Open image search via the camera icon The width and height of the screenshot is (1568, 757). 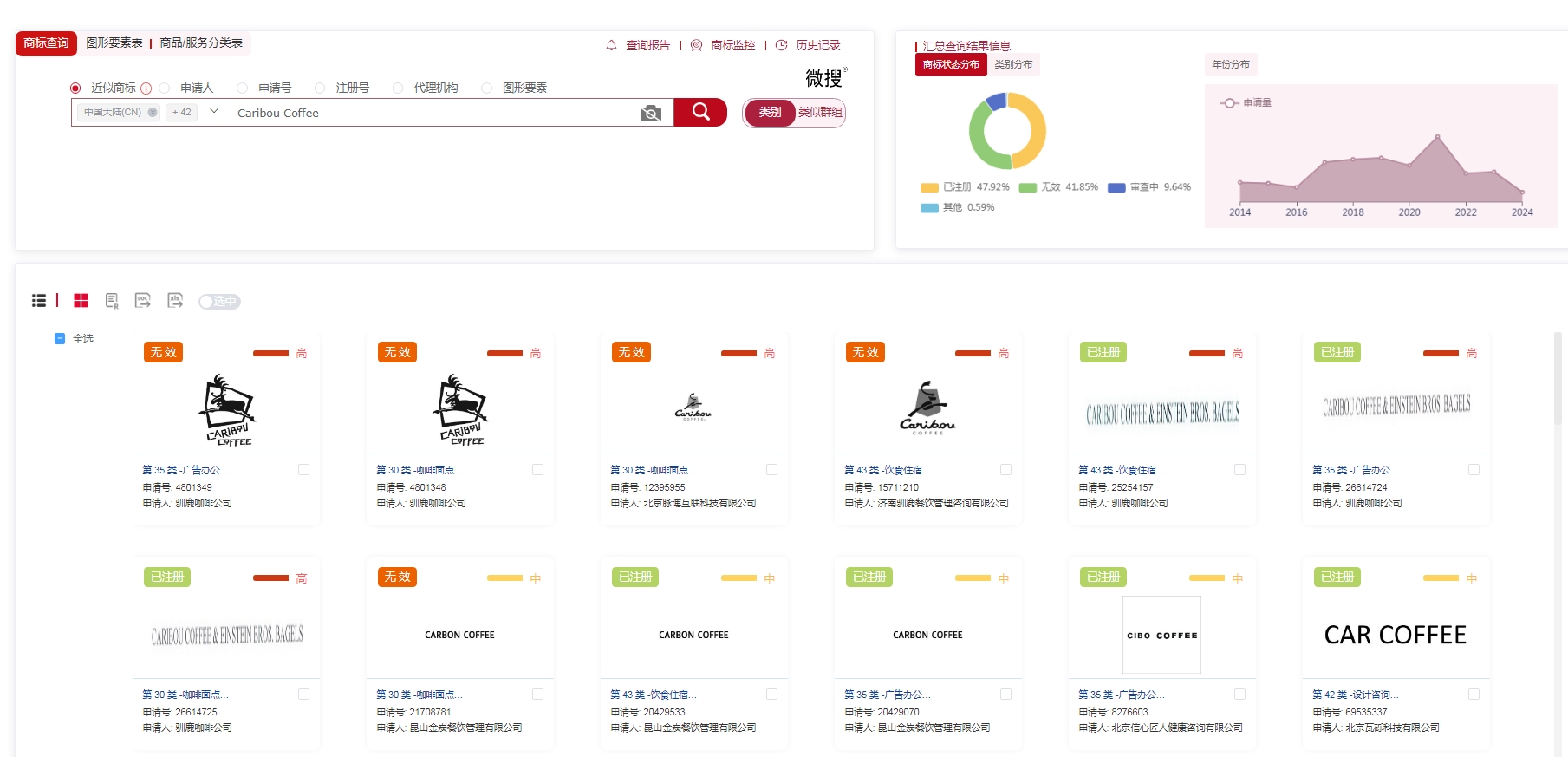click(651, 113)
